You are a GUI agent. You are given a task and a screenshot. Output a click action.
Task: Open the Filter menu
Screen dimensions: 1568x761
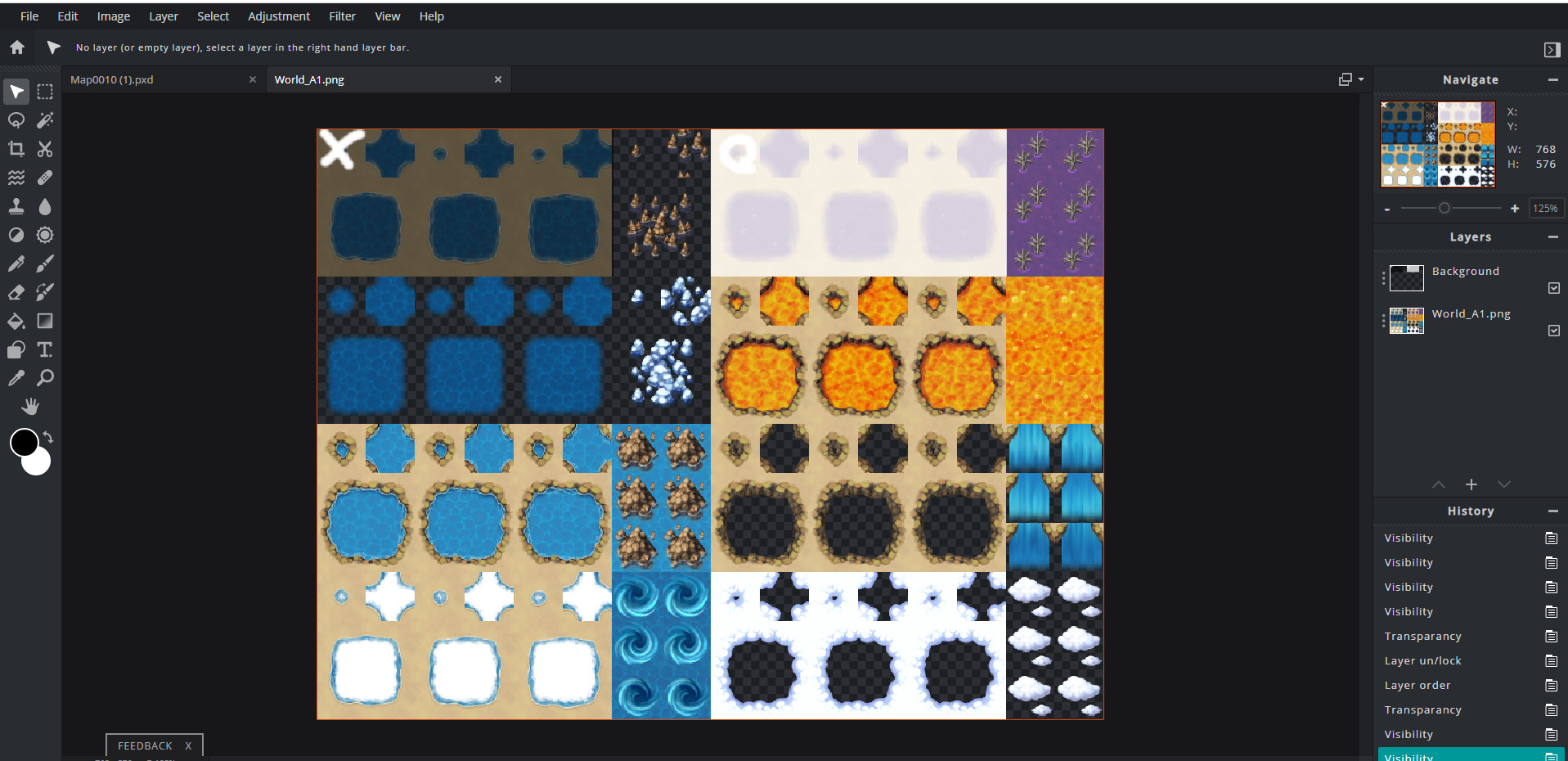342,16
